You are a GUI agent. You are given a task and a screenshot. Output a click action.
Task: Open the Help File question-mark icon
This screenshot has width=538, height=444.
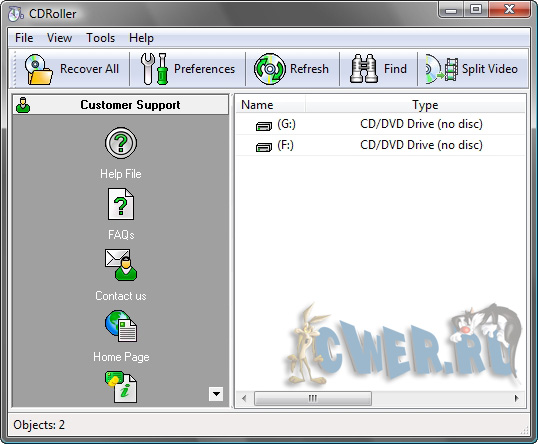(121, 143)
